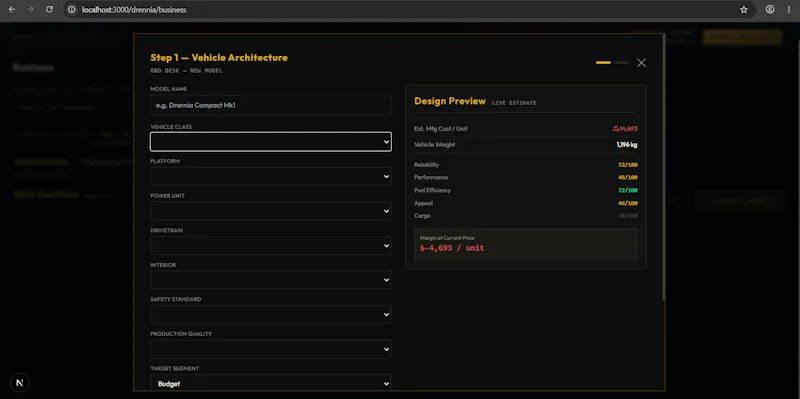Screen dimensions: 800x399
Task: Click the address bar URL
Action: point(134,10)
